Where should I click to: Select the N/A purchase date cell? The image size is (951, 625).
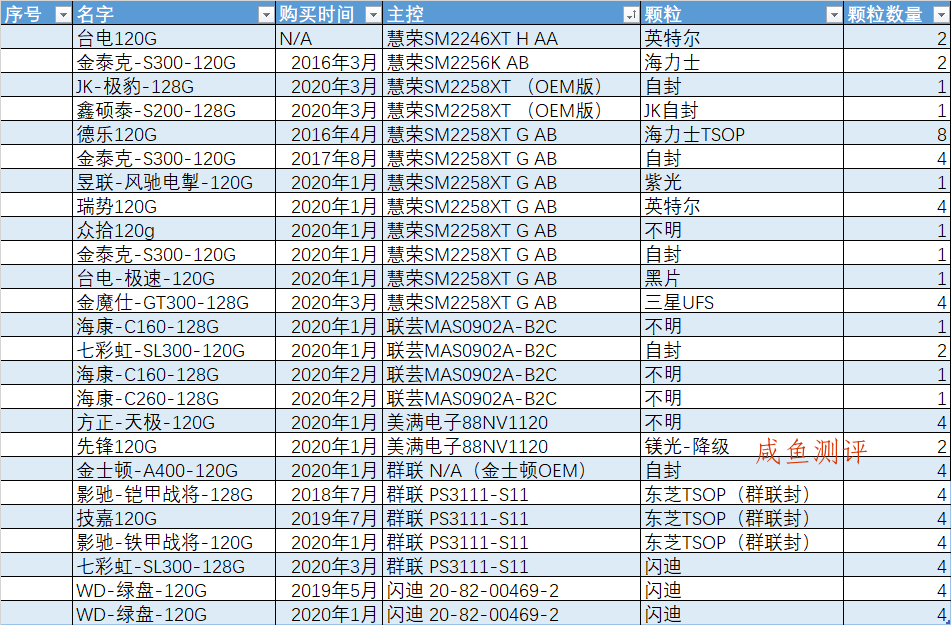point(329,38)
